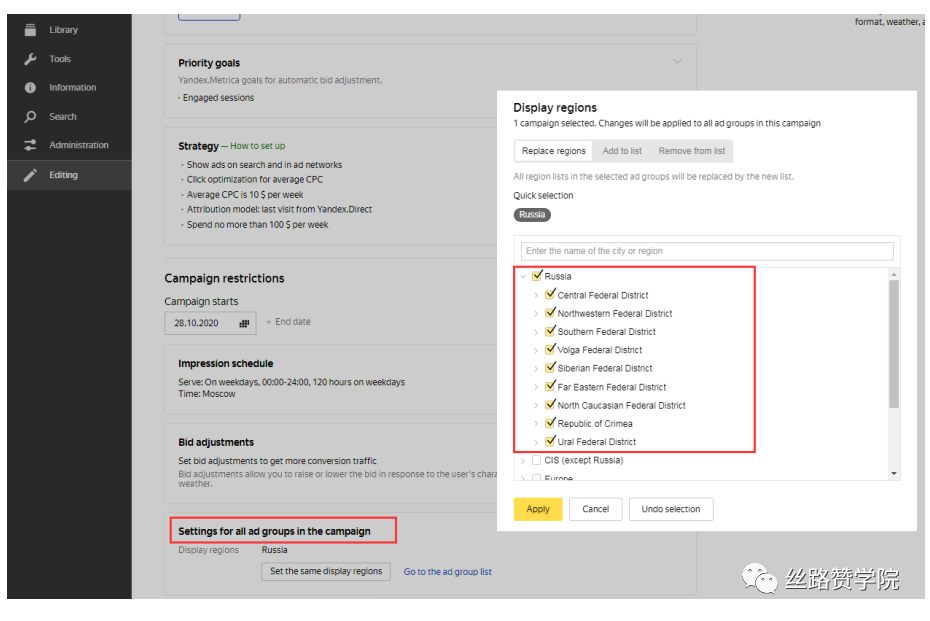This screenshot has height=621, width=930.
Task: Select the Tools icon in the sidebar
Action: [29, 58]
